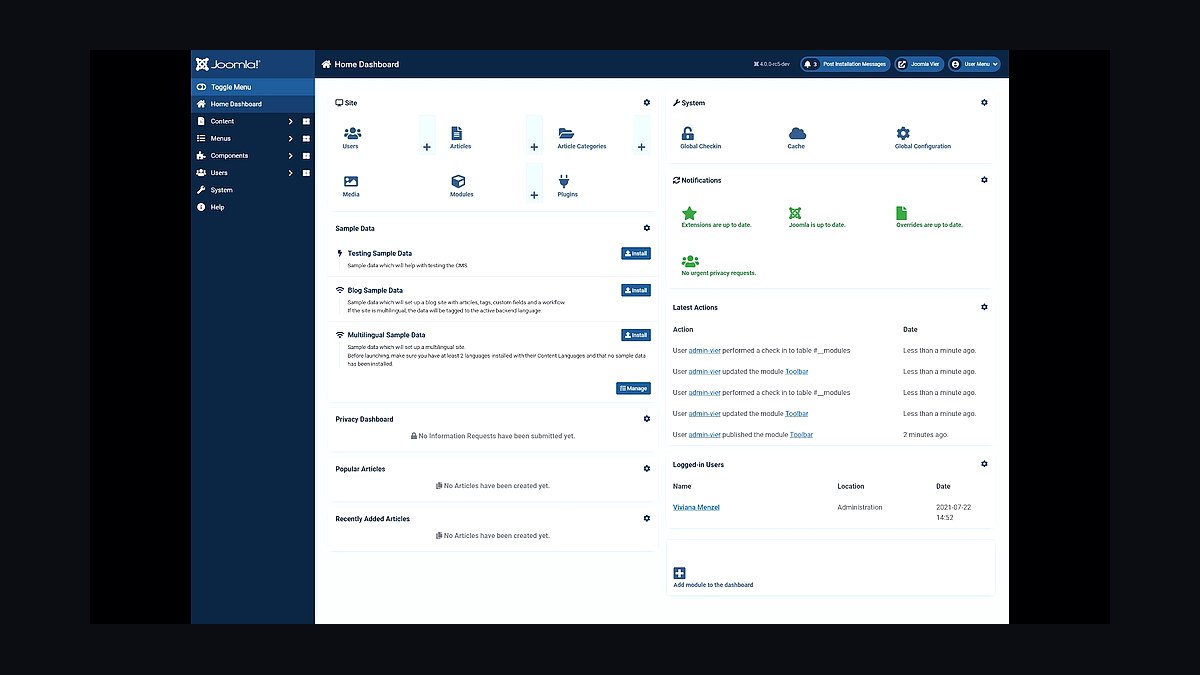1200x675 pixels.
Task: Open the Menus dashboard grid icon in sidebar
Action: coord(306,138)
